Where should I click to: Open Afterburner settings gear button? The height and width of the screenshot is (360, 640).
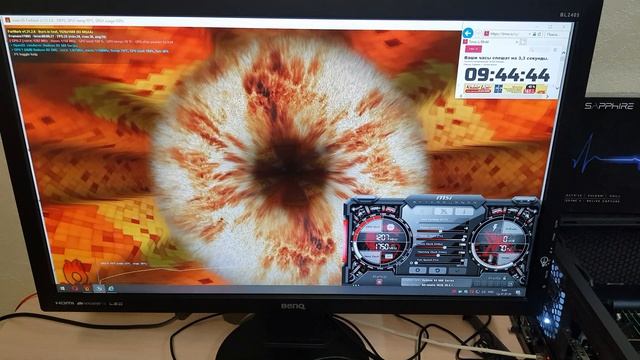418,270
